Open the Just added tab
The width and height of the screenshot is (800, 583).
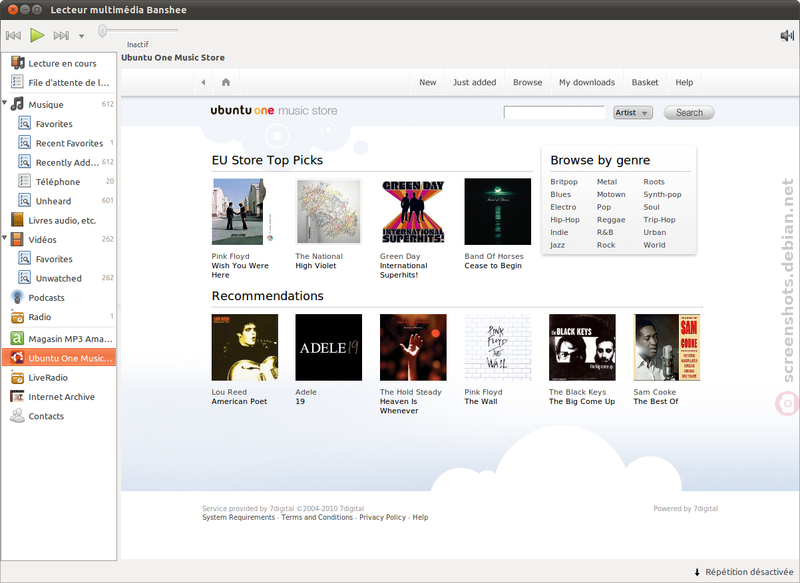click(474, 82)
